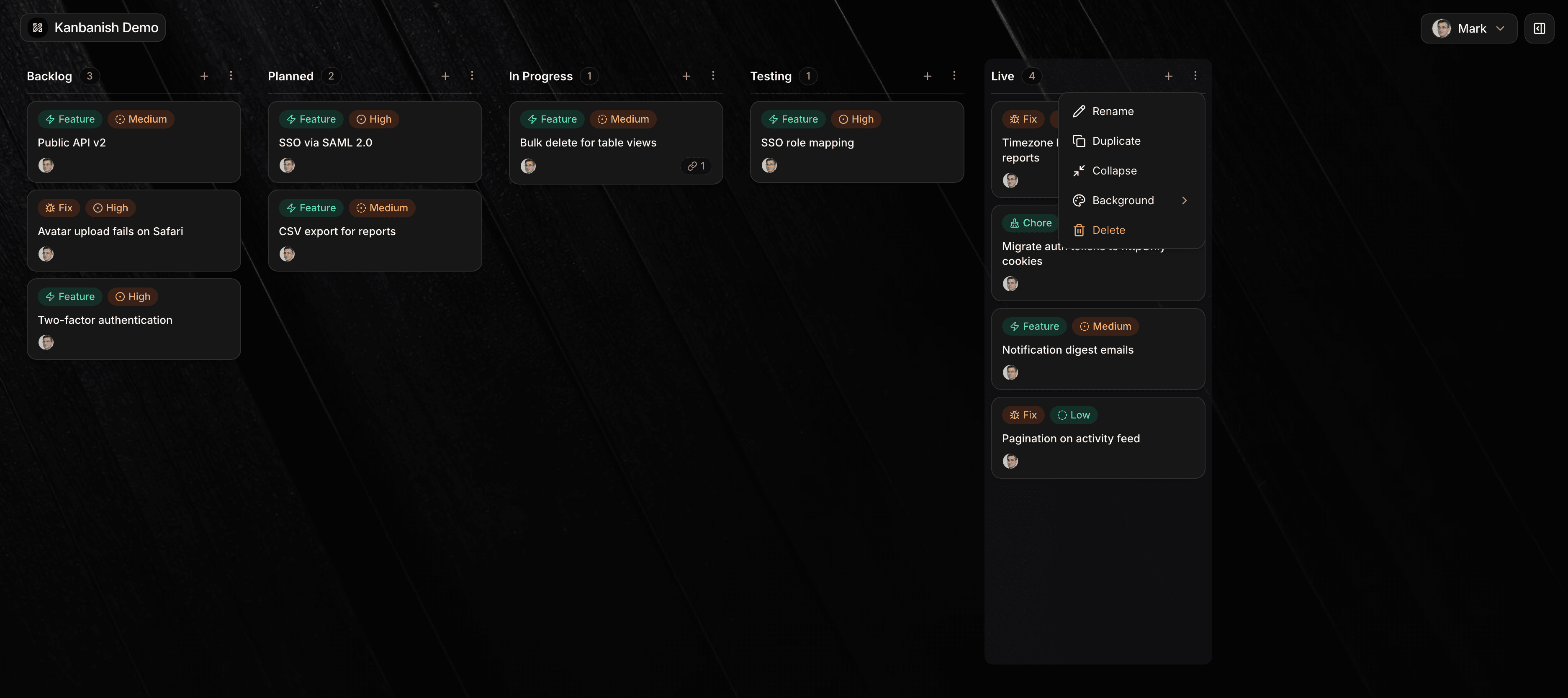Open the Pagination on activity feed card
Screen dimensions: 1568x698
(x=1098, y=438)
